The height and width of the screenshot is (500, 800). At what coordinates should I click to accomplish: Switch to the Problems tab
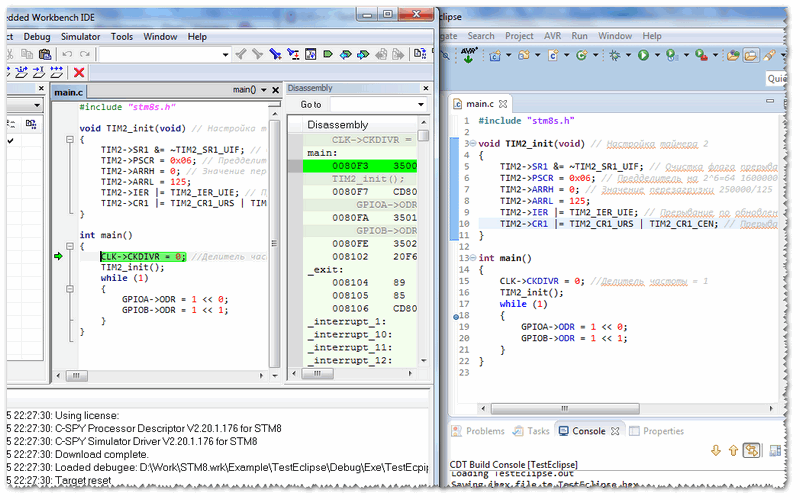(x=485, y=431)
